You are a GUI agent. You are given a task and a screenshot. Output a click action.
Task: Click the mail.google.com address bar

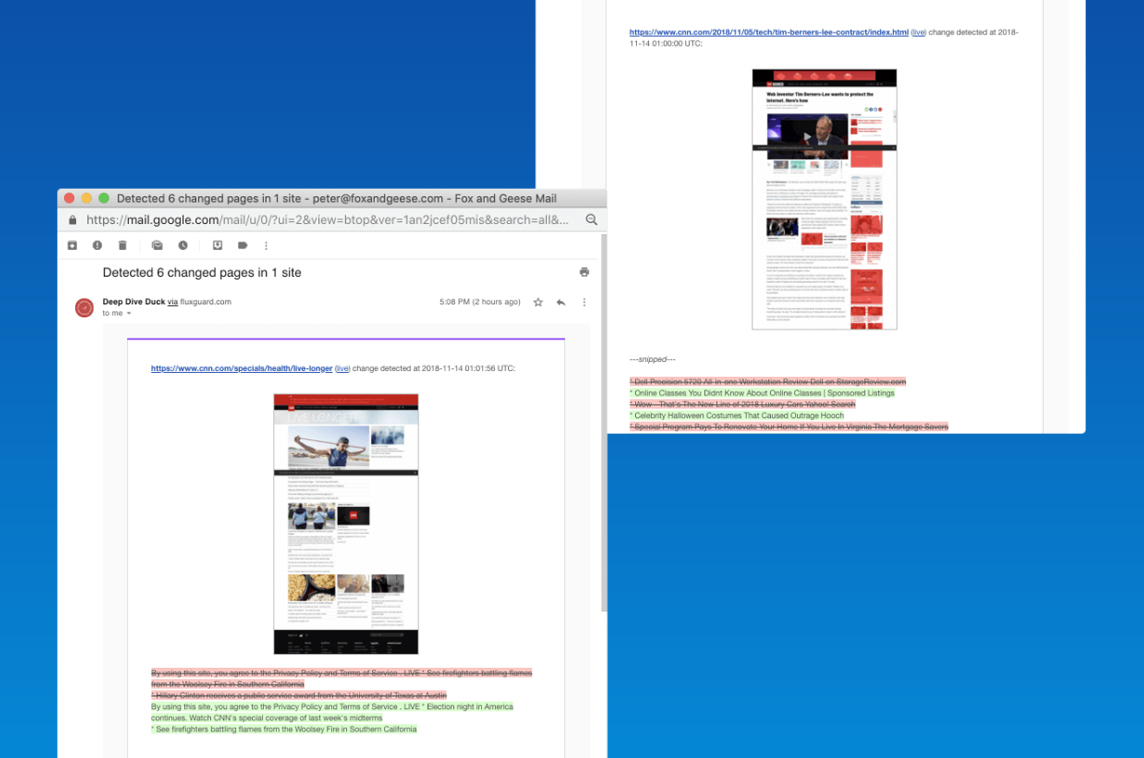327,220
